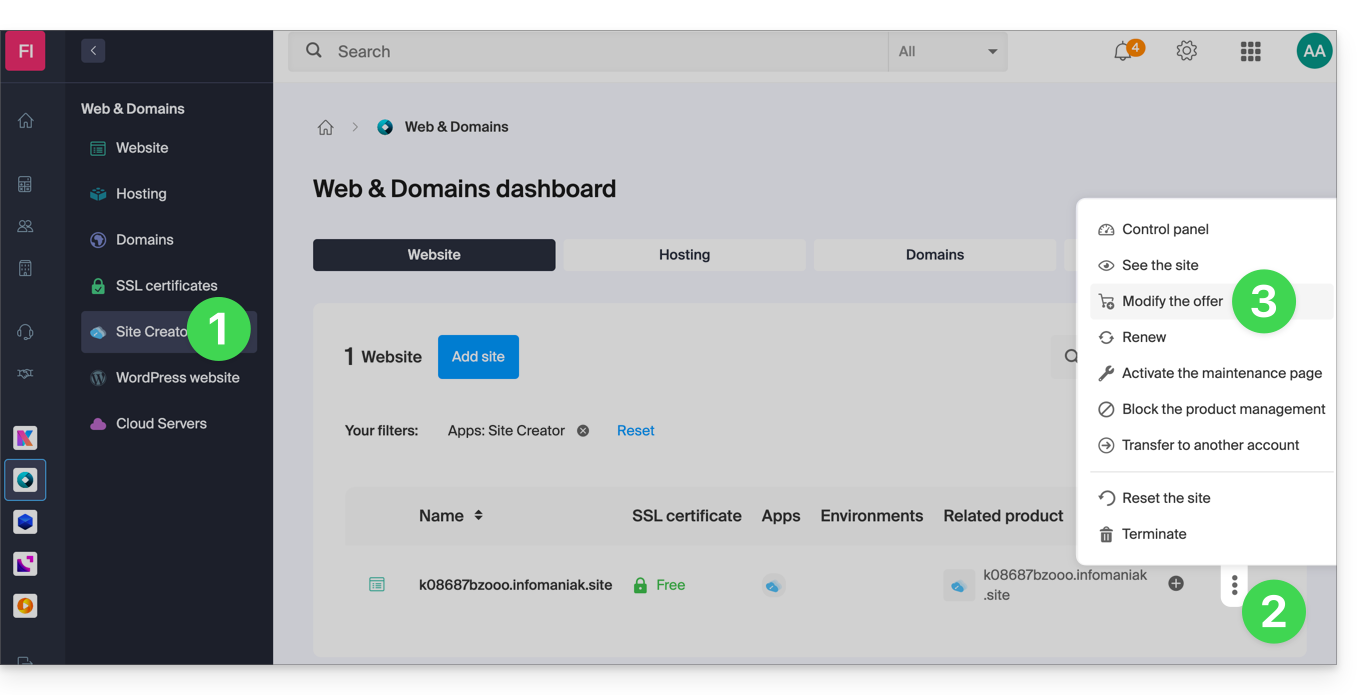The height and width of the screenshot is (695, 1367).
Task: Click the AA user avatar
Action: pos(1313,51)
